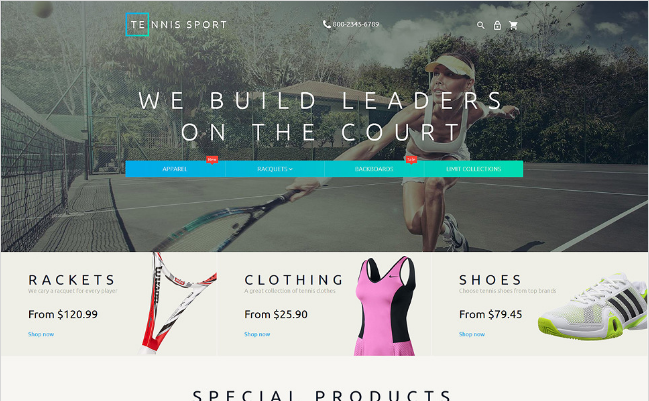The height and width of the screenshot is (401, 649).
Task: Select the Limit Collections menu item
Action: [x=474, y=169]
